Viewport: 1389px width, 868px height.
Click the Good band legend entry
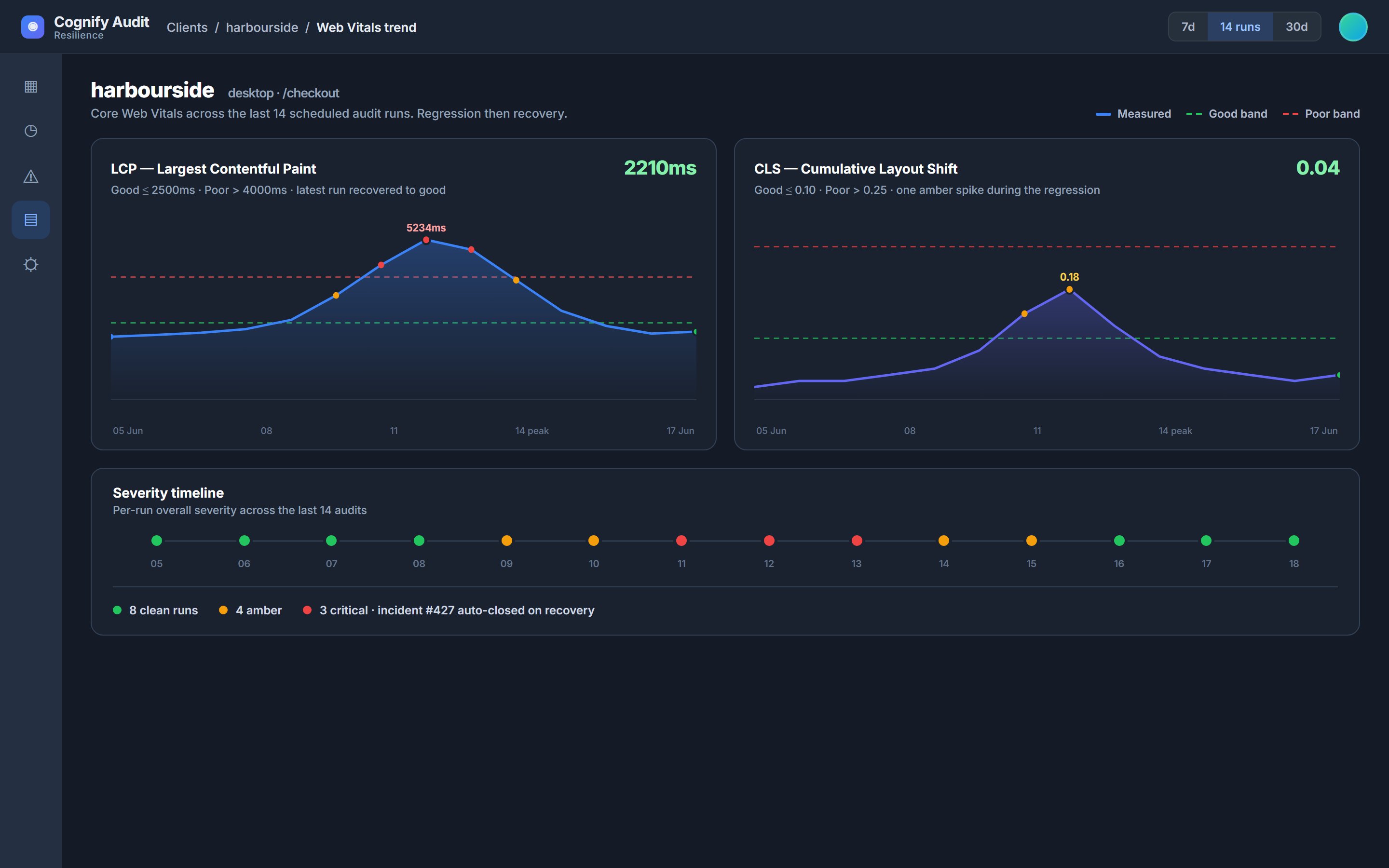click(x=1226, y=114)
